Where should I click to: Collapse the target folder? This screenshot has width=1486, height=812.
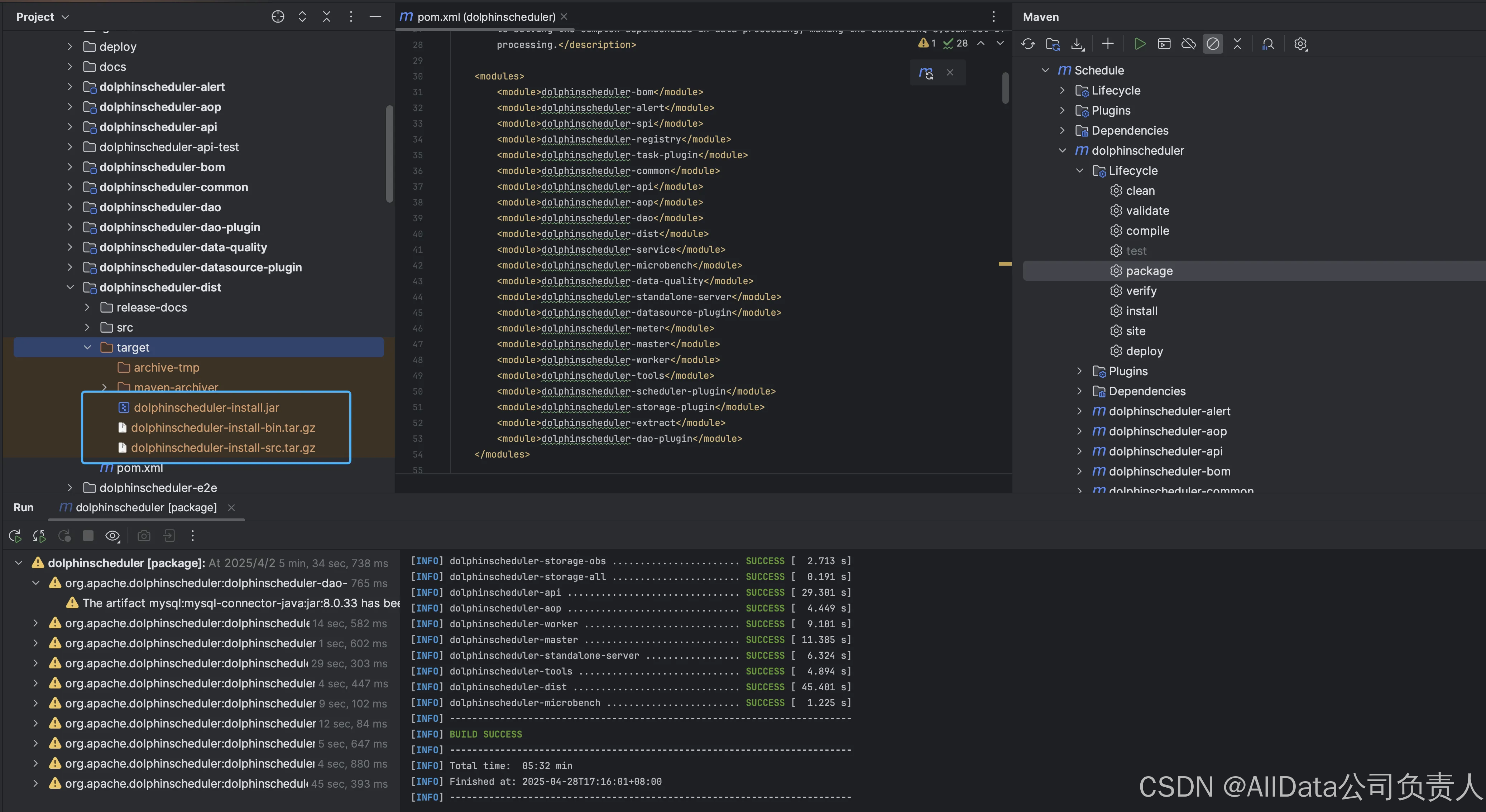[x=87, y=347]
